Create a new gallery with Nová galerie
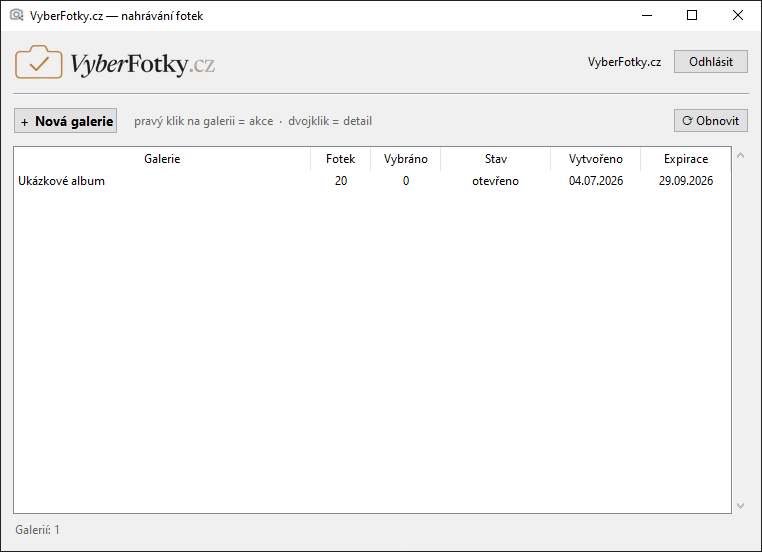 (66, 121)
